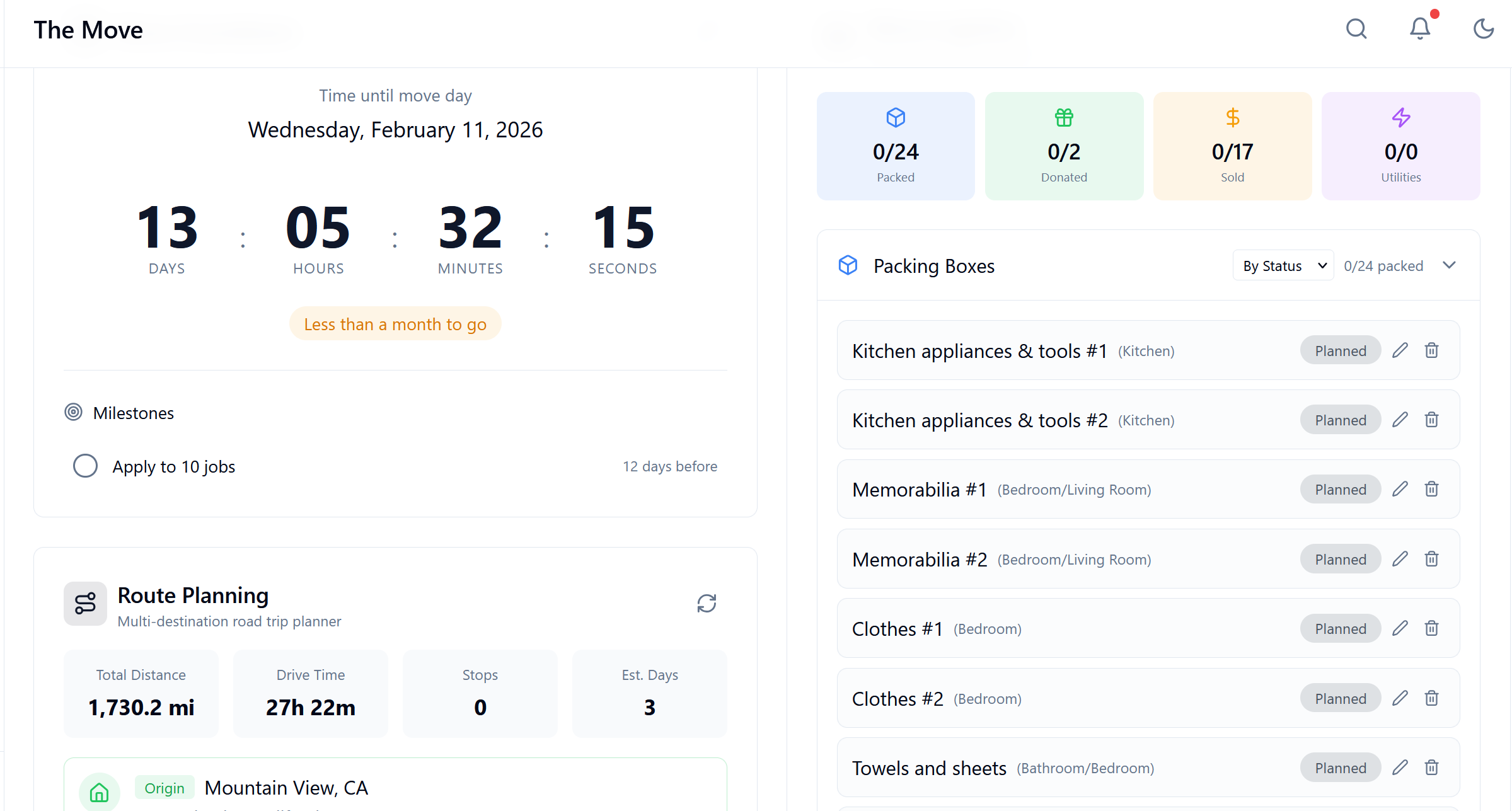This screenshot has width=1512, height=811.
Task: Open the notifications bell
Action: (x=1419, y=29)
